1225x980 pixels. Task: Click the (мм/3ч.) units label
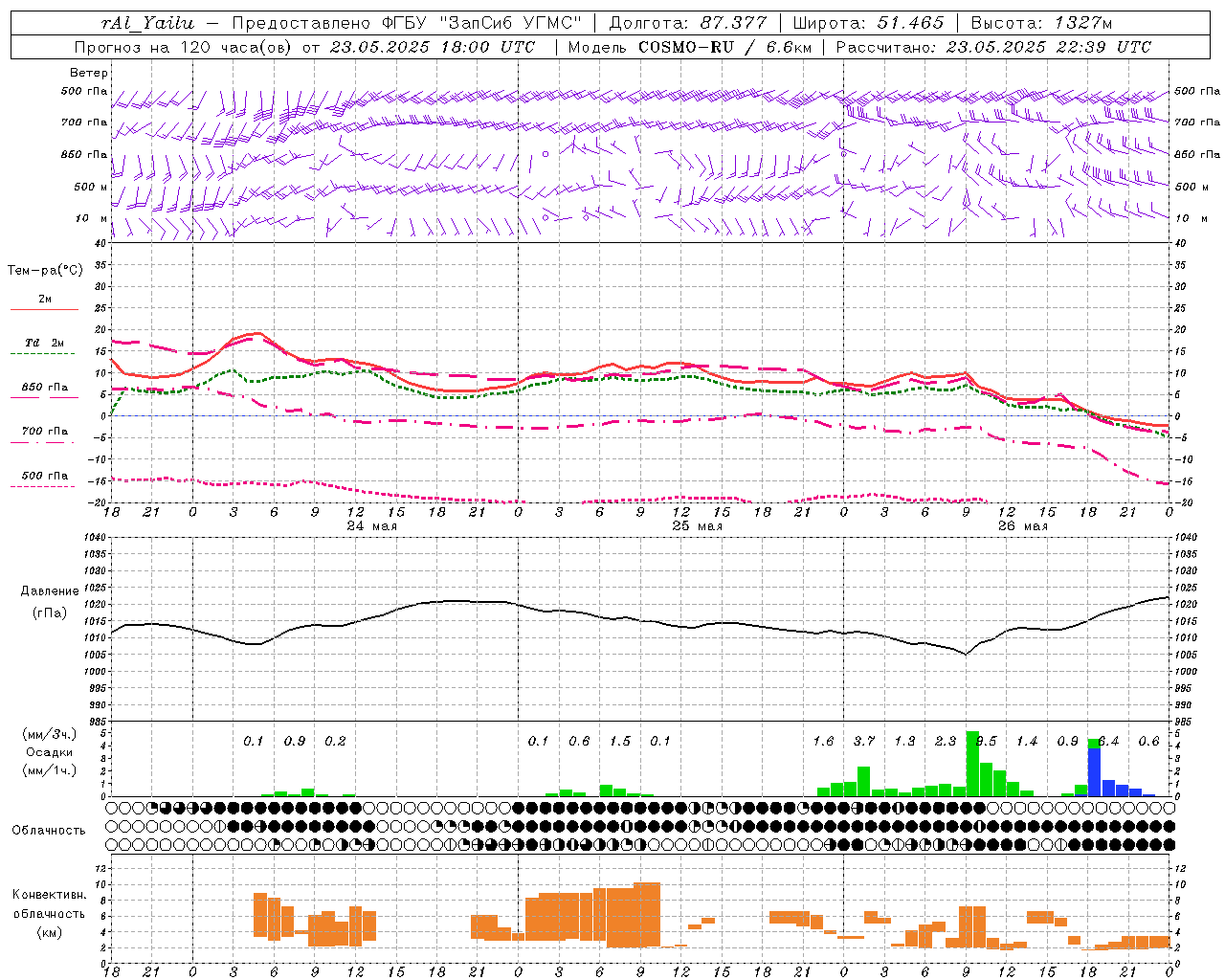49,735
